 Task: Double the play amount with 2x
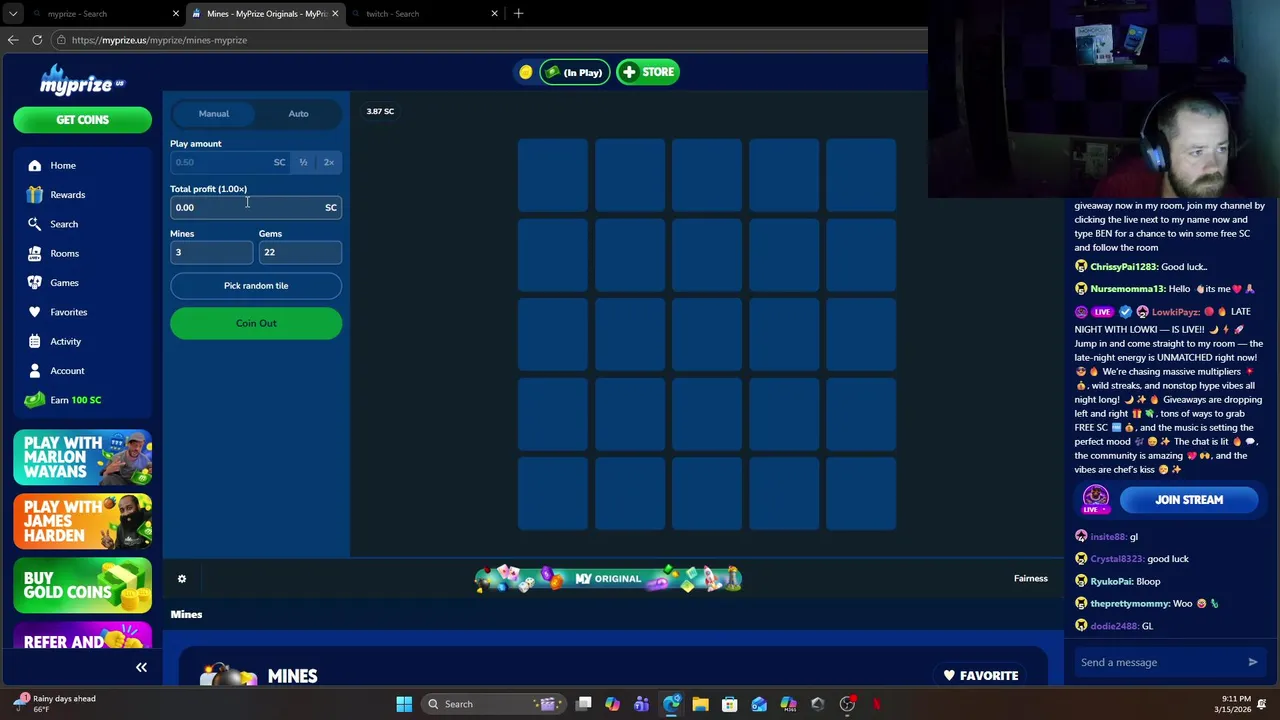point(328,162)
